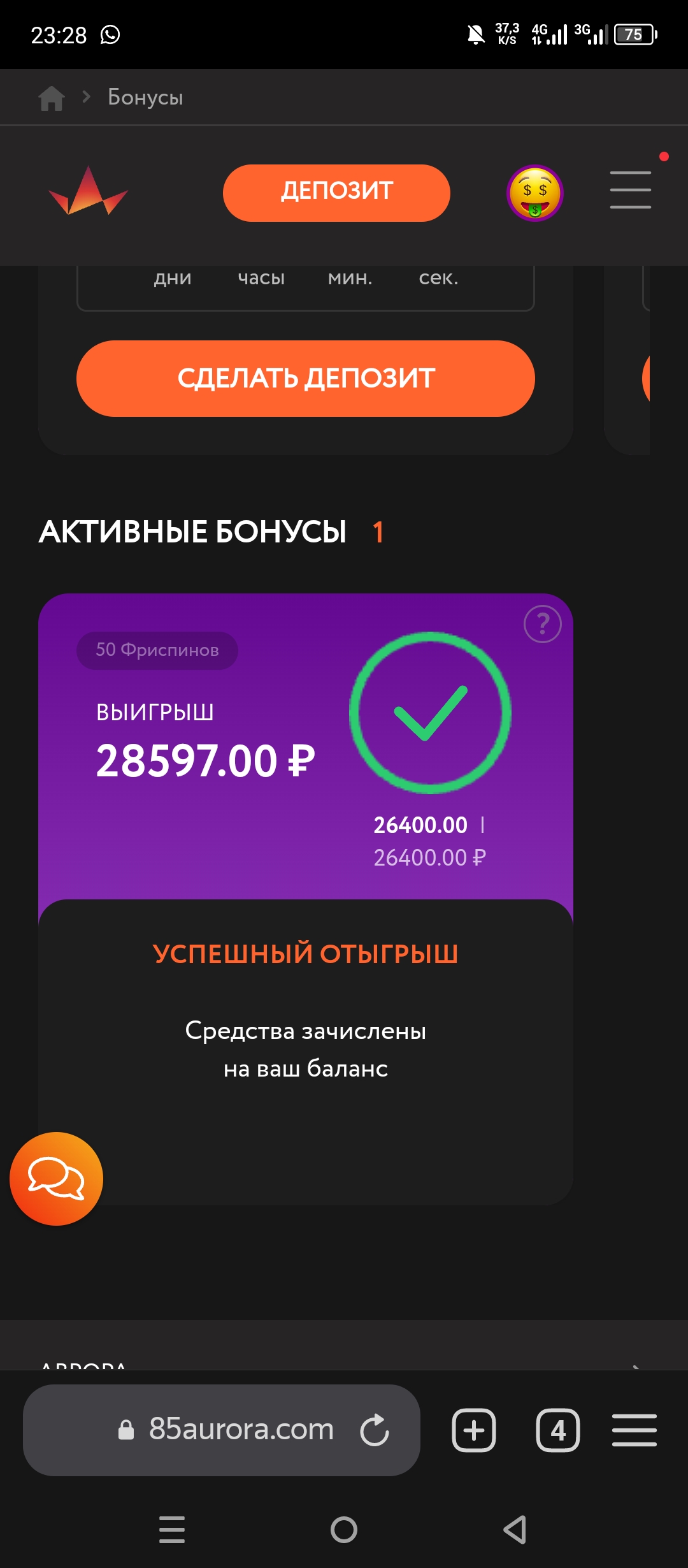
Task: Tap the 85aurora.com address bar
Action: (x=241, y=1430)
